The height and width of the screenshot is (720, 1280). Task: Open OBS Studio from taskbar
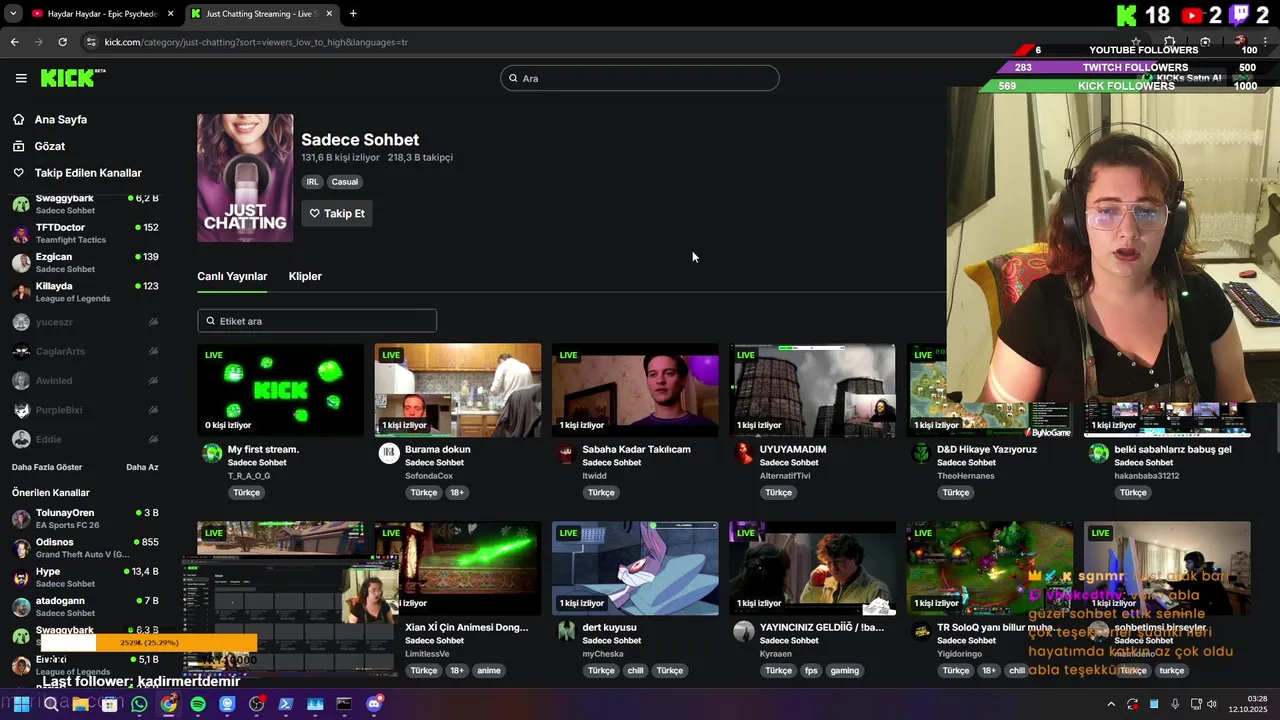point(257,704)
